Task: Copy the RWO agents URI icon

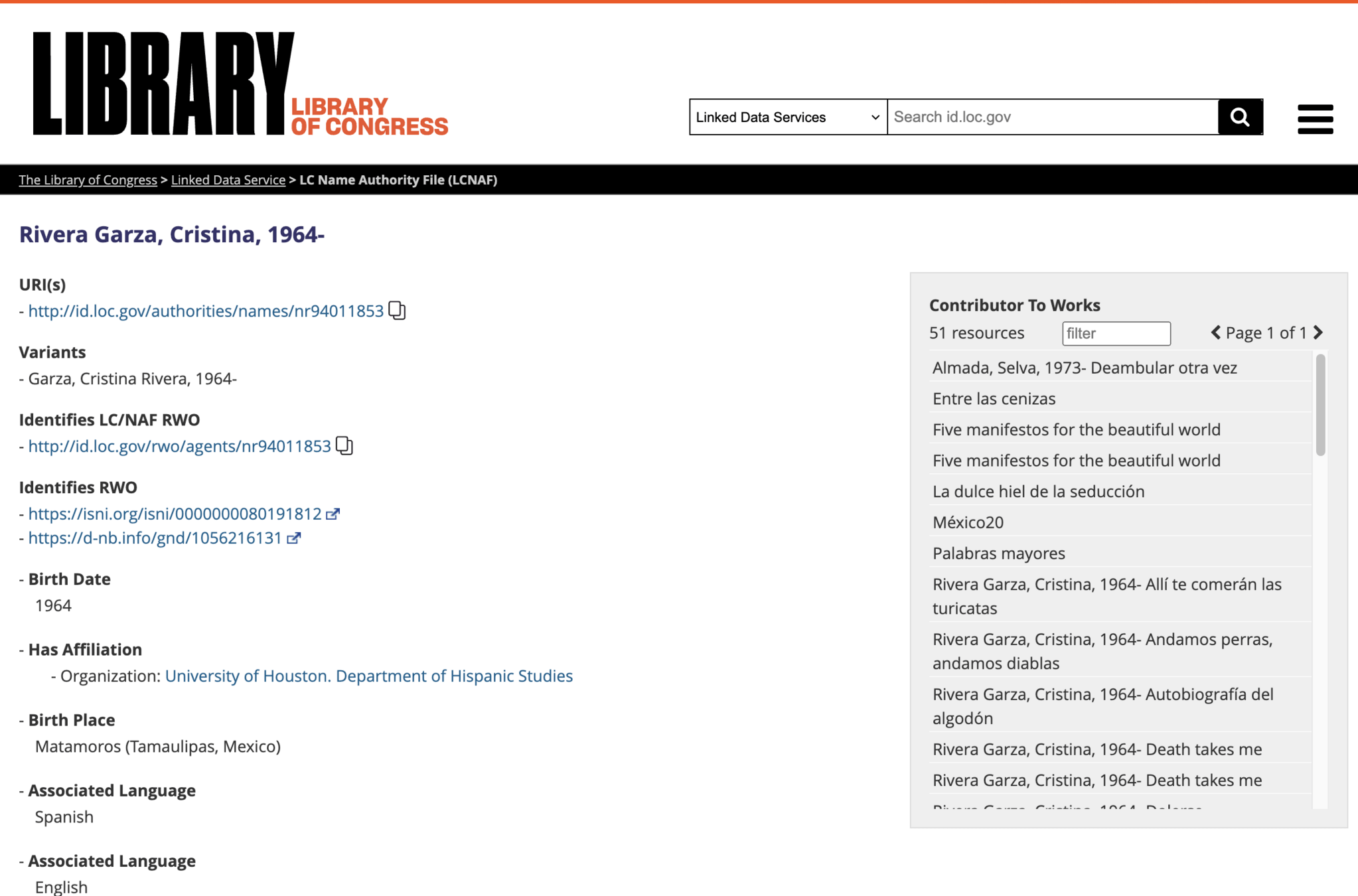Action: click(x=344, y=445)
